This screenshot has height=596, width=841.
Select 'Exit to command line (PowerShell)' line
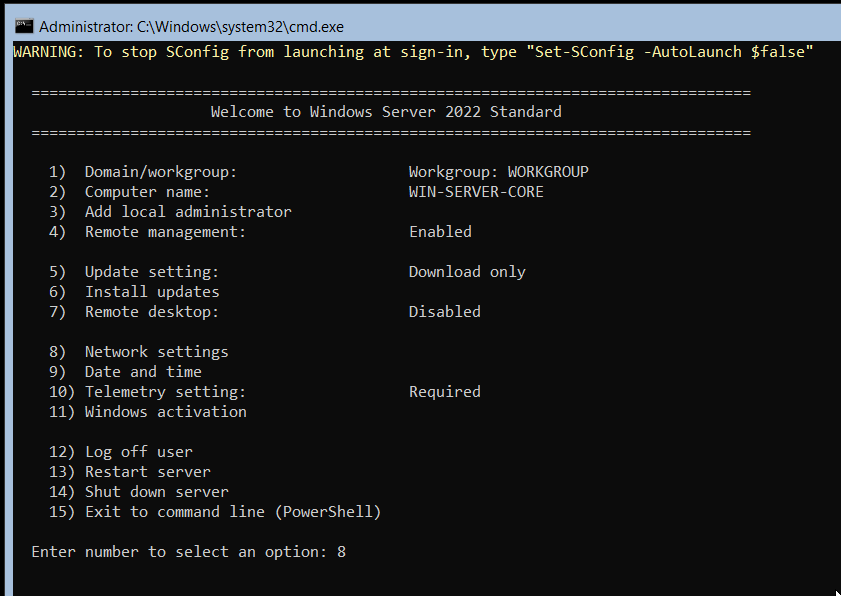[x=215, y=512]
